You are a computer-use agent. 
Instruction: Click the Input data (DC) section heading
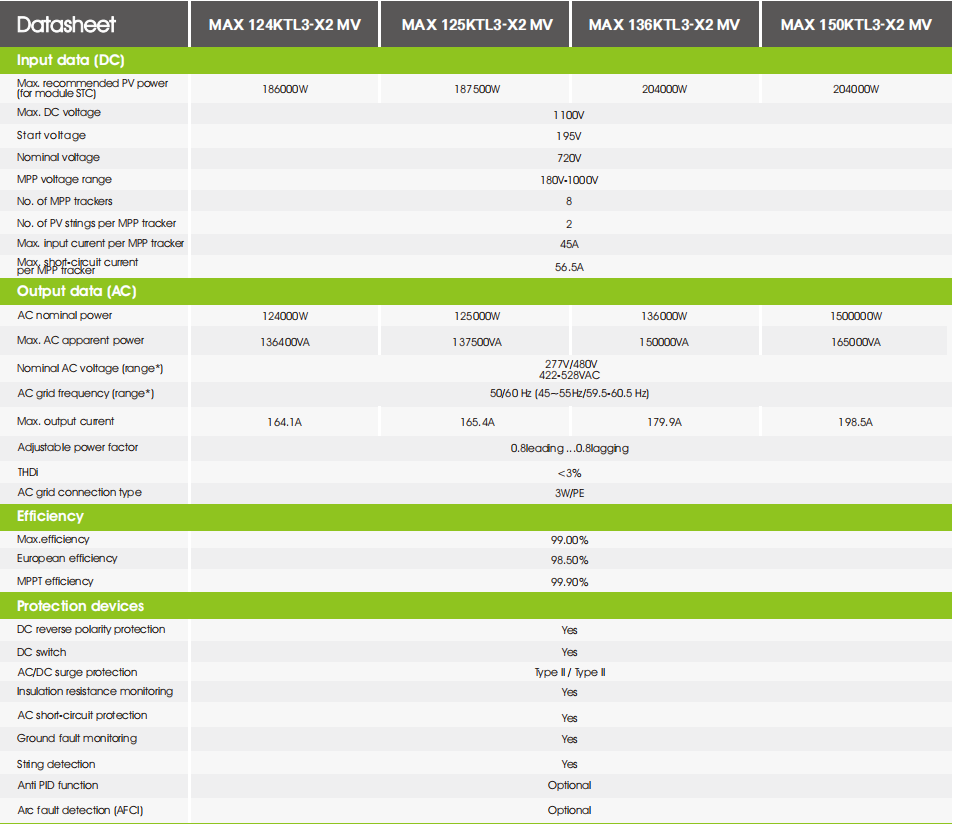pos(71,60)
